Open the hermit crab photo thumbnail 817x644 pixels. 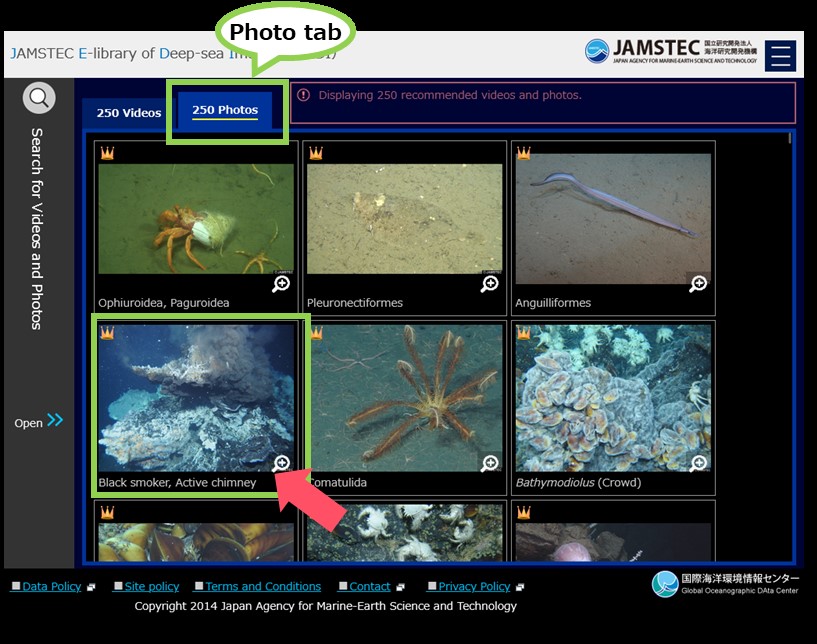196,219
